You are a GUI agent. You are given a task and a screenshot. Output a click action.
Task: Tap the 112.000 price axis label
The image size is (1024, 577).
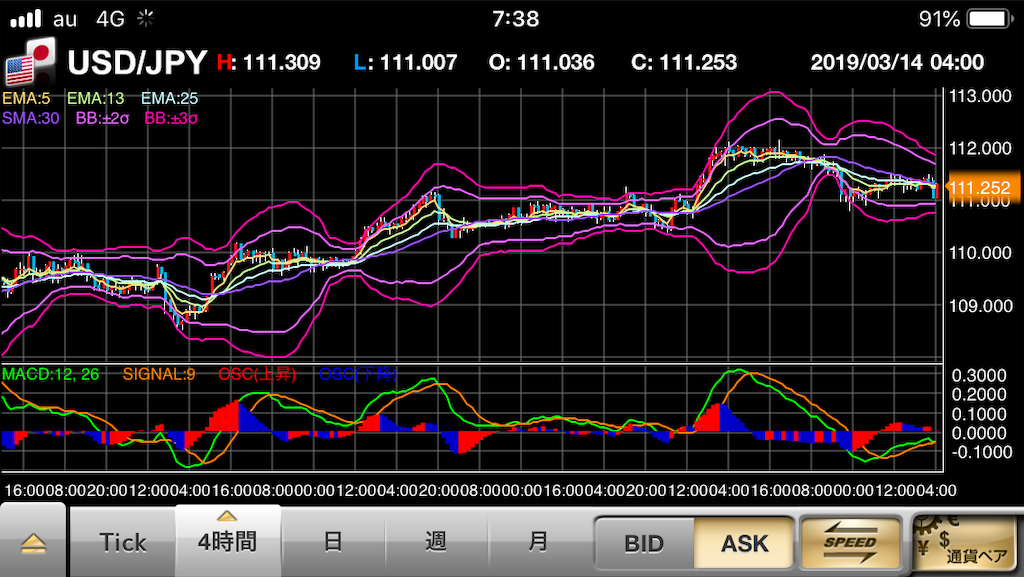pos(980,149)
